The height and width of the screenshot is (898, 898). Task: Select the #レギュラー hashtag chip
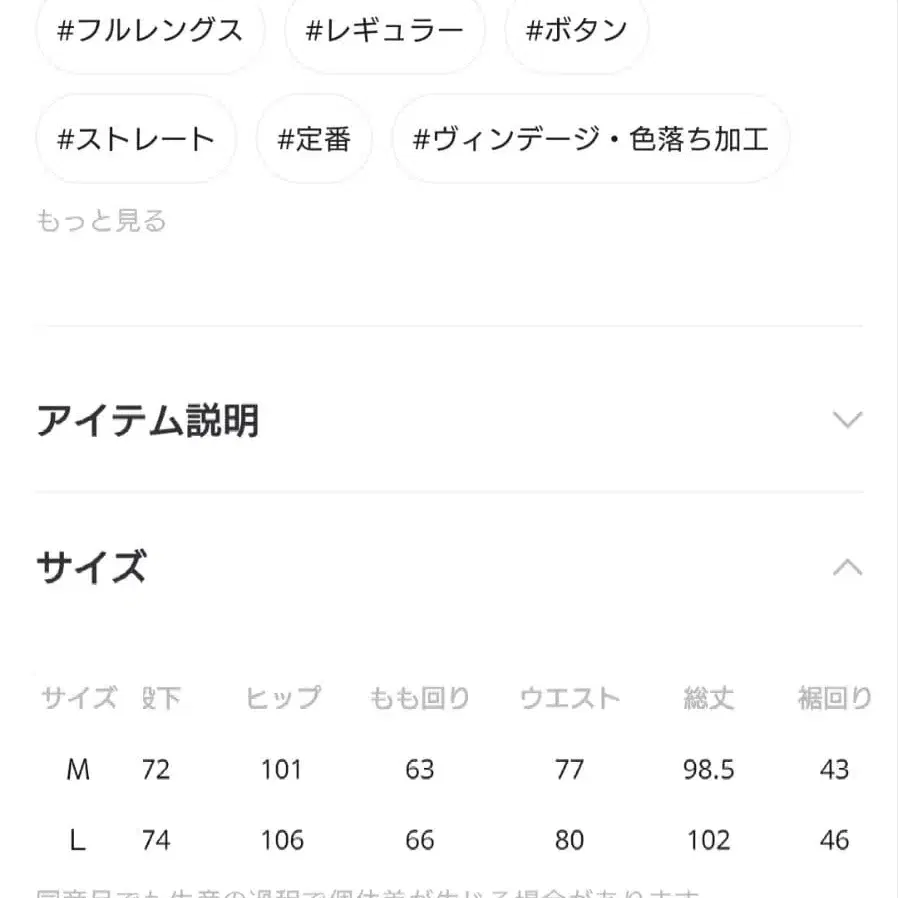click(x=385, y=31)
